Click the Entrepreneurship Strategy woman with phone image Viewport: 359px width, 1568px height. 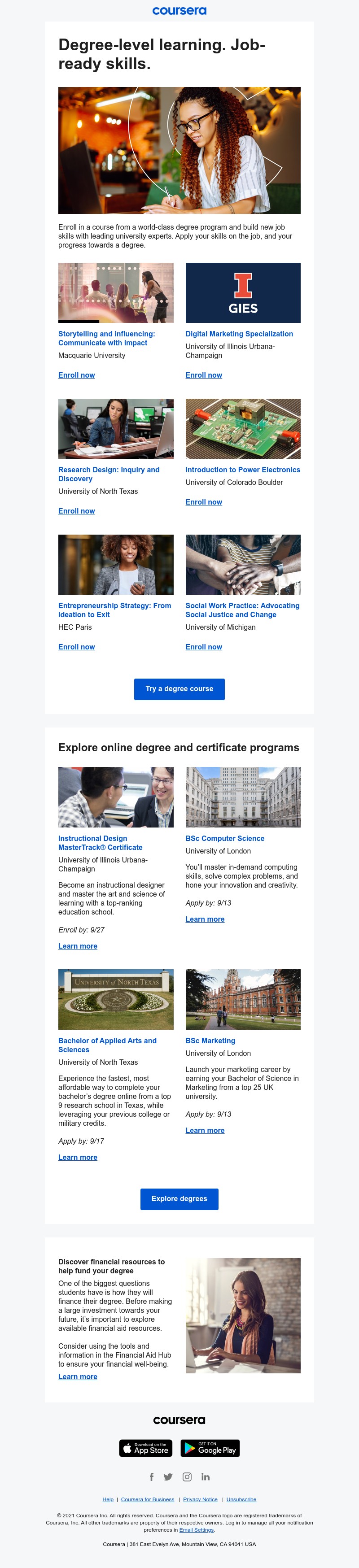(116, 564)
